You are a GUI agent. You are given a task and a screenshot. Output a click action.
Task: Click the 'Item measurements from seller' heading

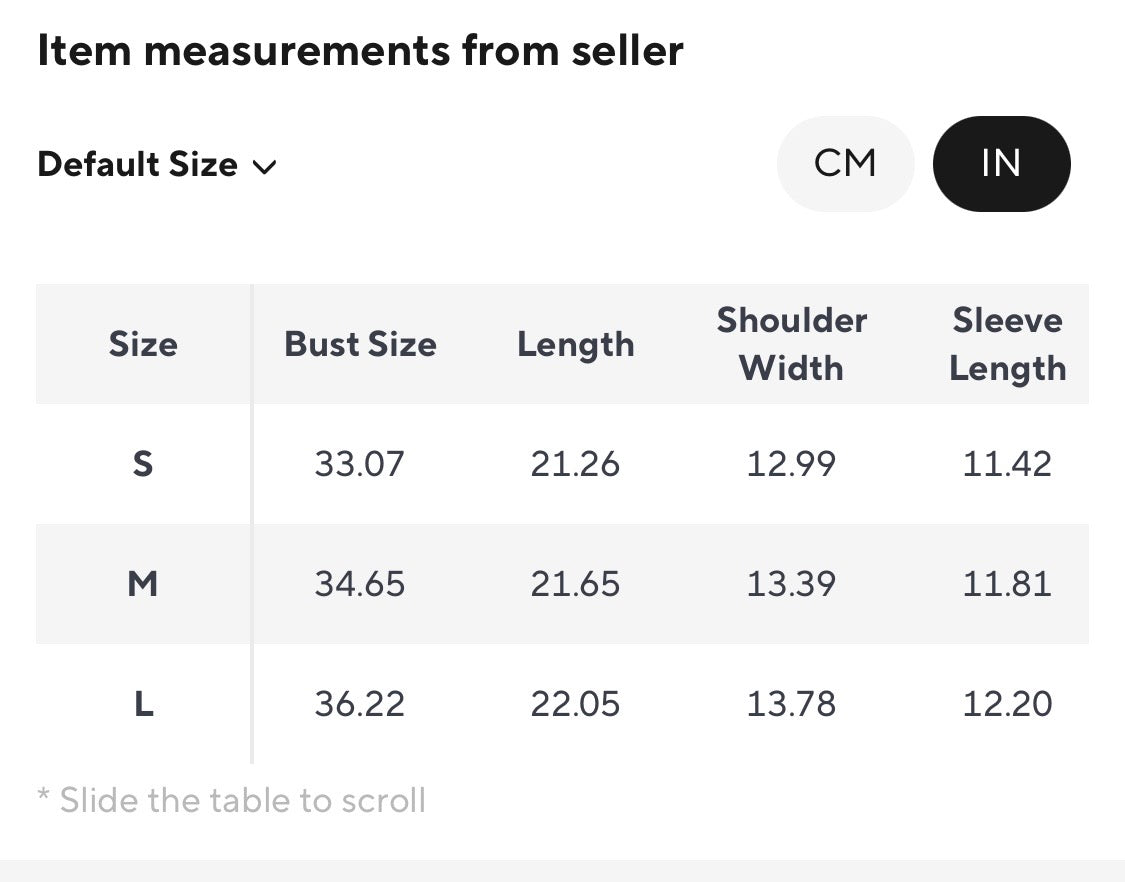pyautogui.click(x=360, y=51)
